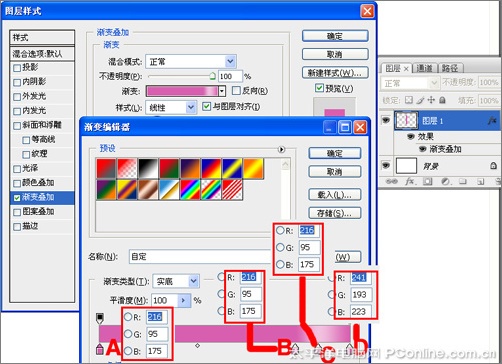Click new adjustment layer half-circle icon

[445, 181]
